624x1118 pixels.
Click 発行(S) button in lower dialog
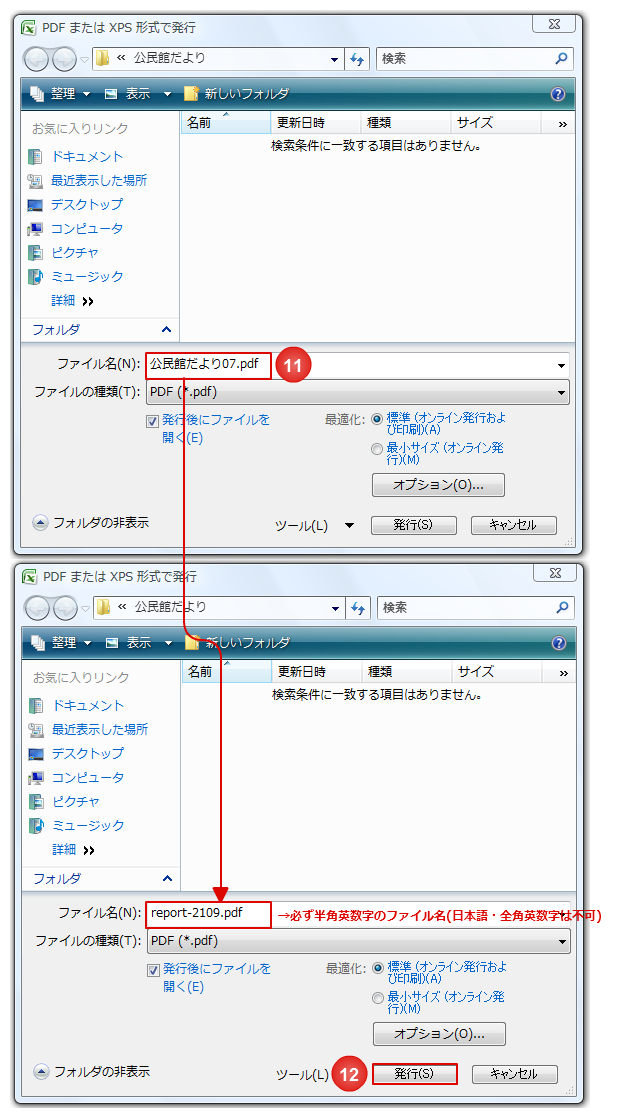414,1074
